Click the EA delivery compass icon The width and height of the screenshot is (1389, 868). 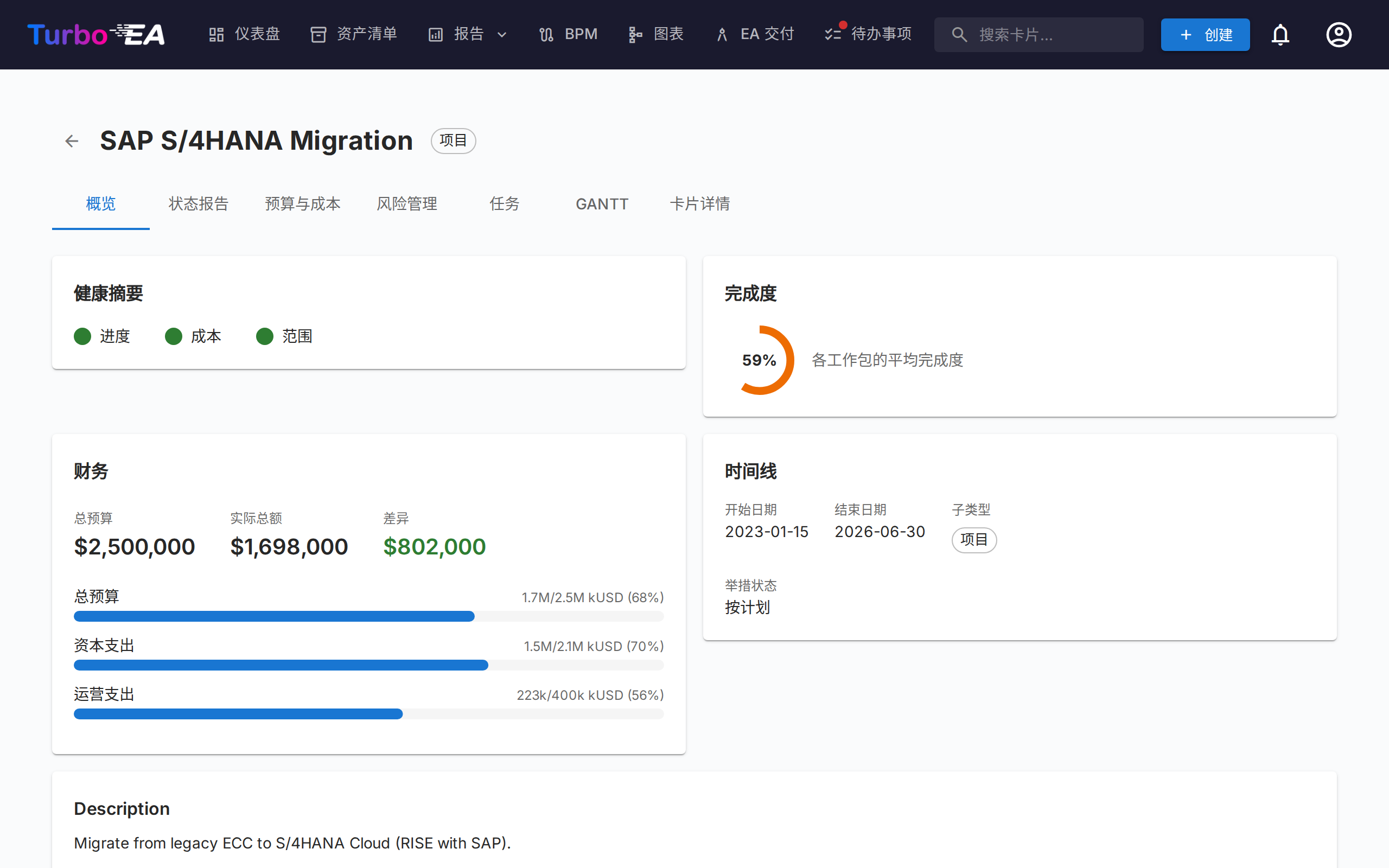pyautogui.click(x=722, y=34)
